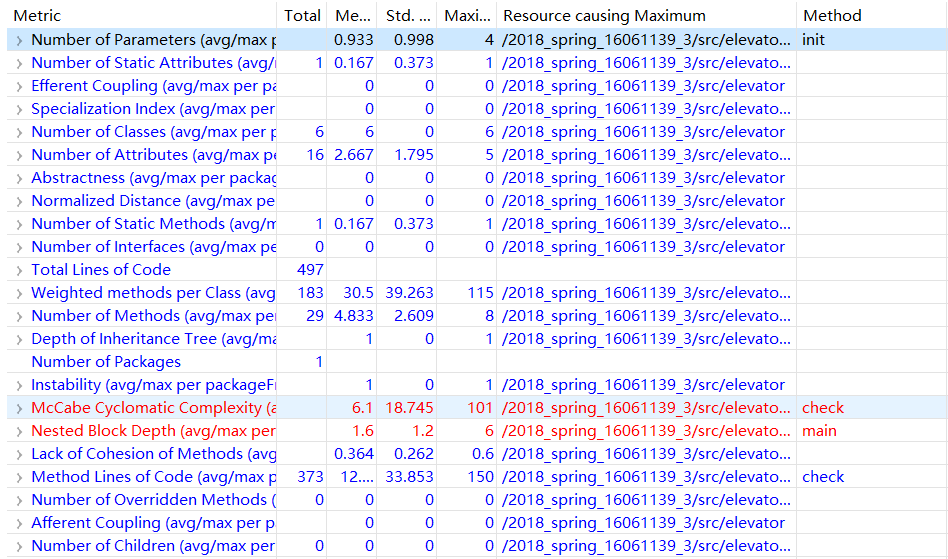Click the resource path for Number of Attributes
Image resolution: width=948 pixels, height=559 pixels.
tap(644, 155)
